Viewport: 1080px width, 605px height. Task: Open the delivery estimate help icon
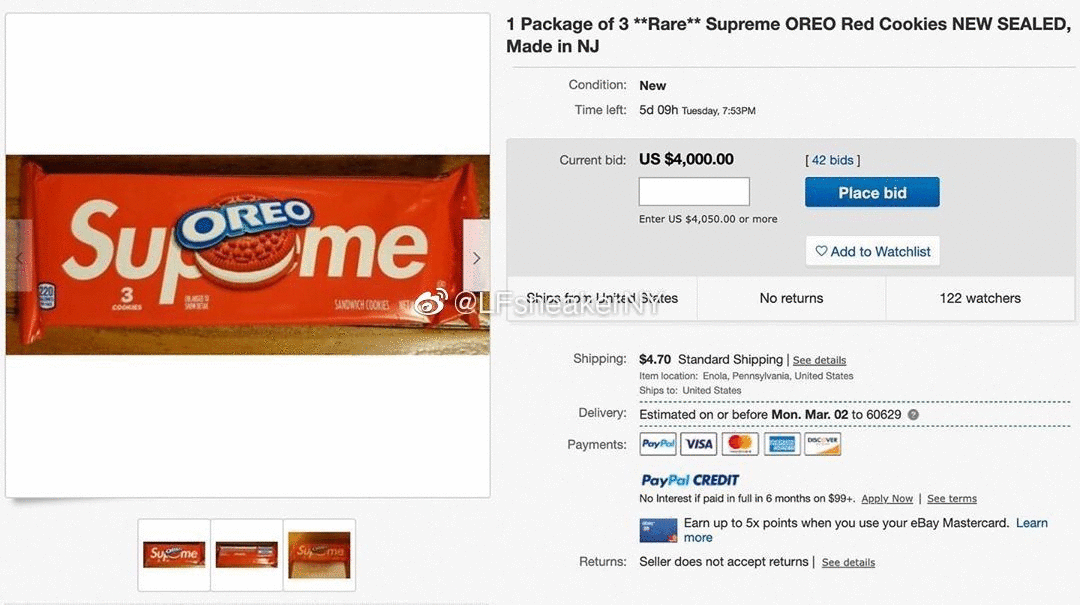913,415
